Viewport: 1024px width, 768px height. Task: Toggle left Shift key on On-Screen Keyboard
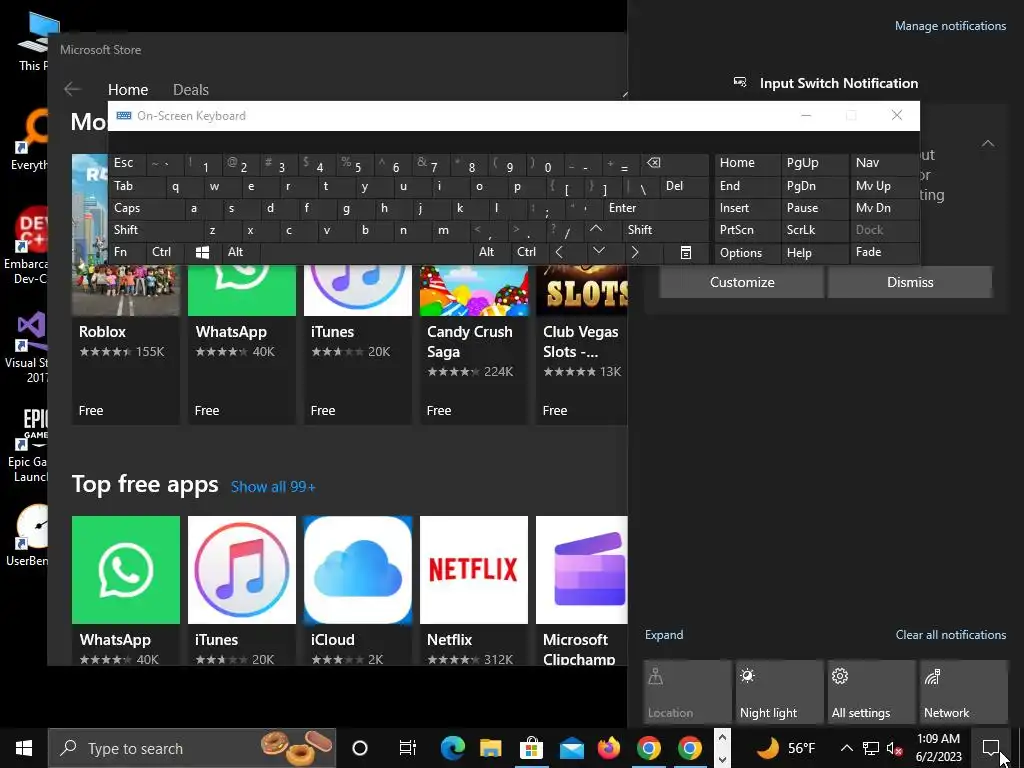coord(156,230)
